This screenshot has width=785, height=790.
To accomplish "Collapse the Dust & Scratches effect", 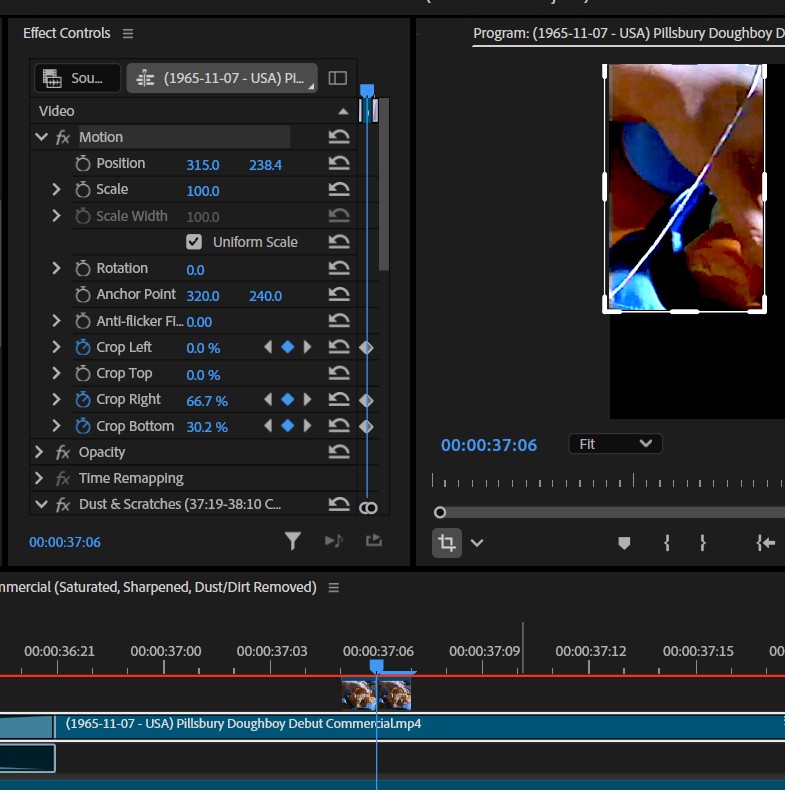I will tap(42, 504).
